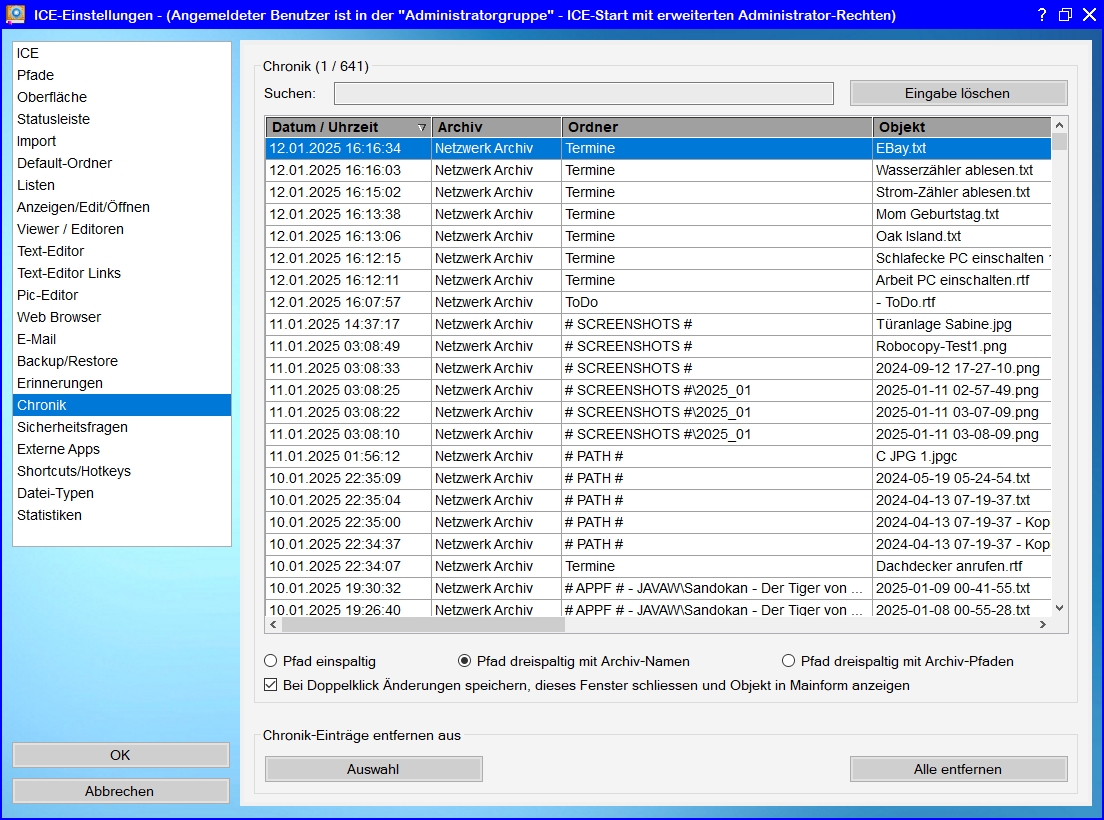Screen dimensions: 1104x820
Task: Go to Erinnerungen settings
Action: pyautogui.click(x=122, y=383)
